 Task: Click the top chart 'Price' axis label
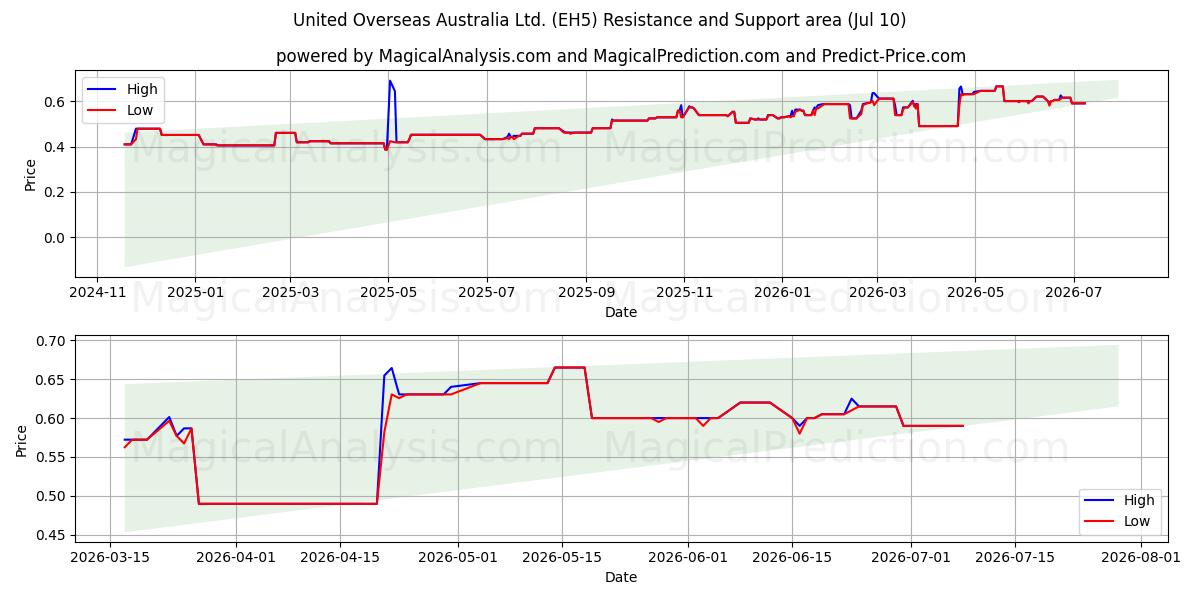click(x=30, y=174)
